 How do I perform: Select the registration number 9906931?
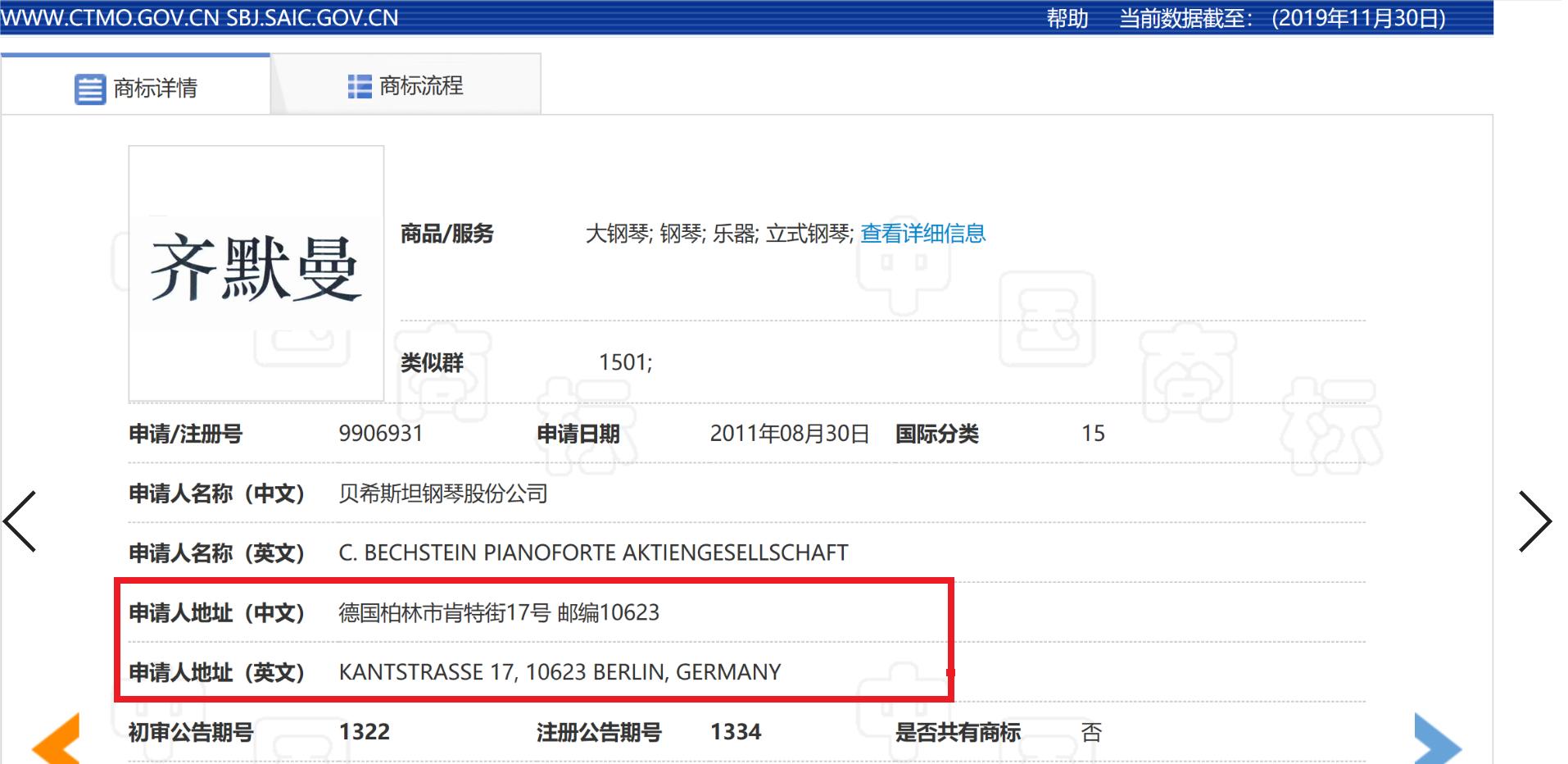381,434
